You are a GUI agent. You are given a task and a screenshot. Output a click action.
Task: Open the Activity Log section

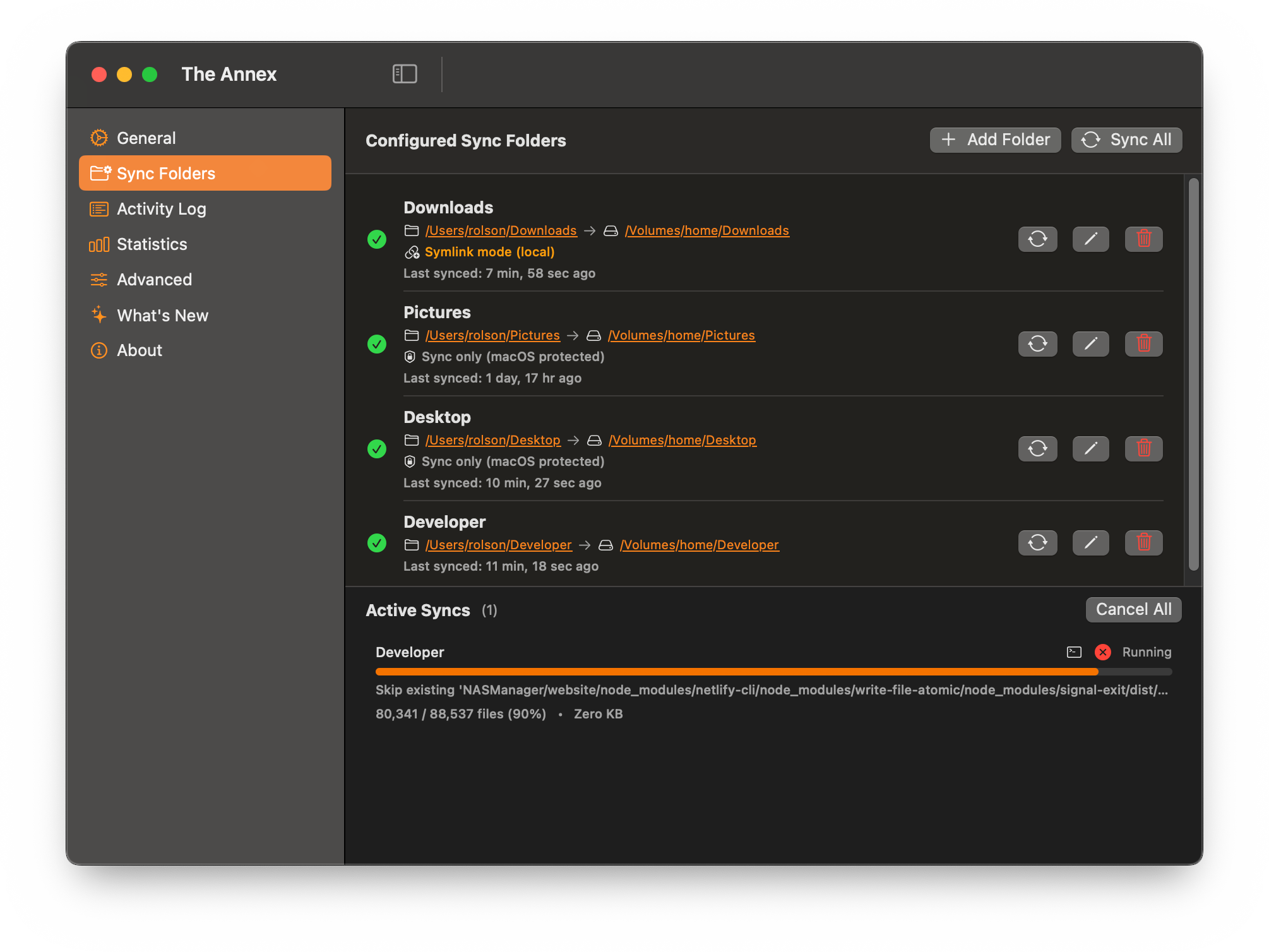coord(205,208)
